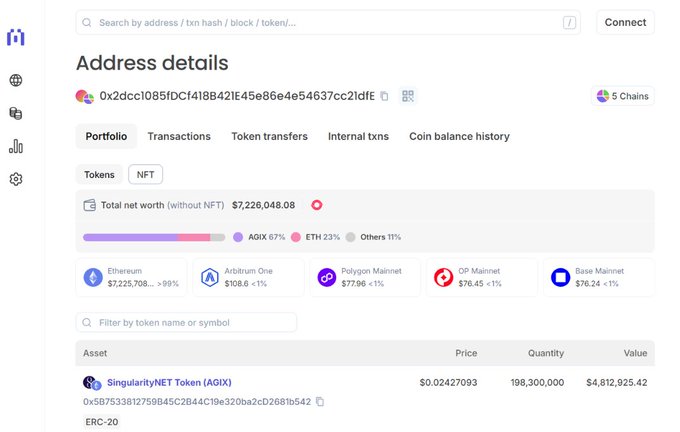The width and height of the screenshot is (680, 432).
Task: Click the wallet address hash text
Action: (237, 96)
